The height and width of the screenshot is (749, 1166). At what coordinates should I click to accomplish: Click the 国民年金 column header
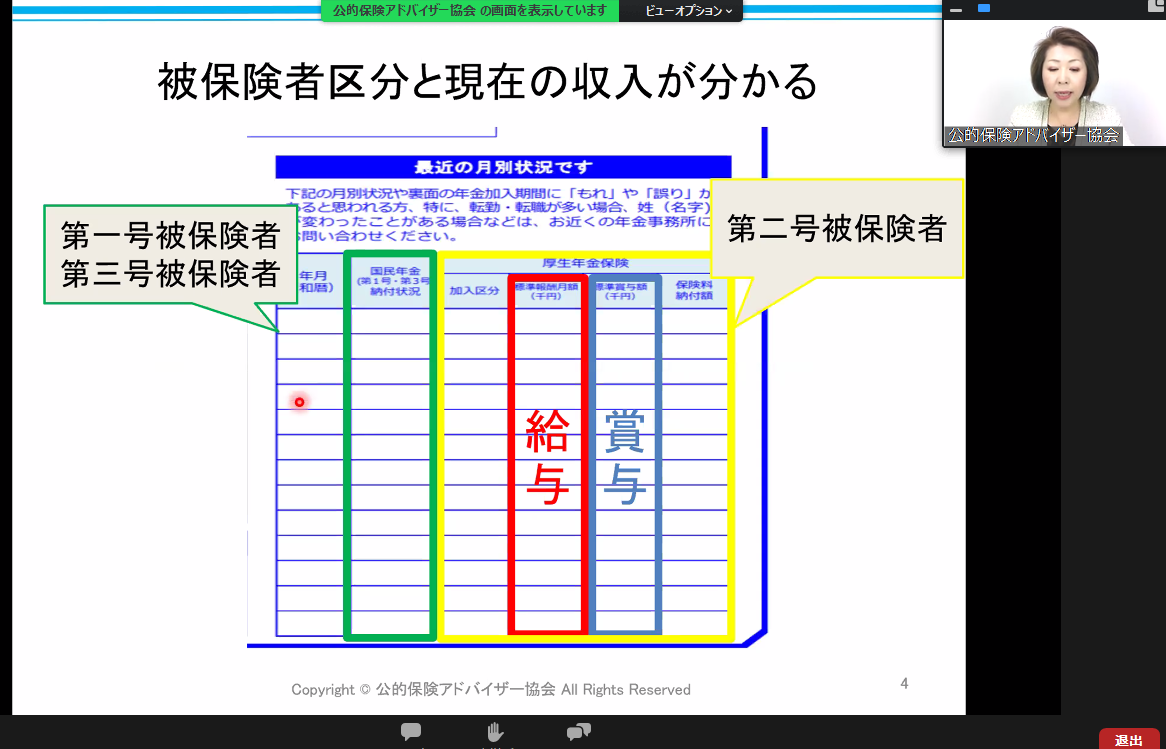[x=396, y=281]
